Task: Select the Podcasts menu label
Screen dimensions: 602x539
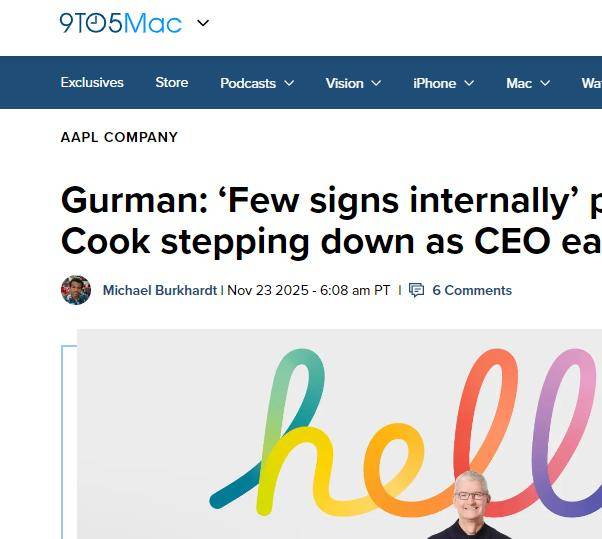Action: point(248,83)
